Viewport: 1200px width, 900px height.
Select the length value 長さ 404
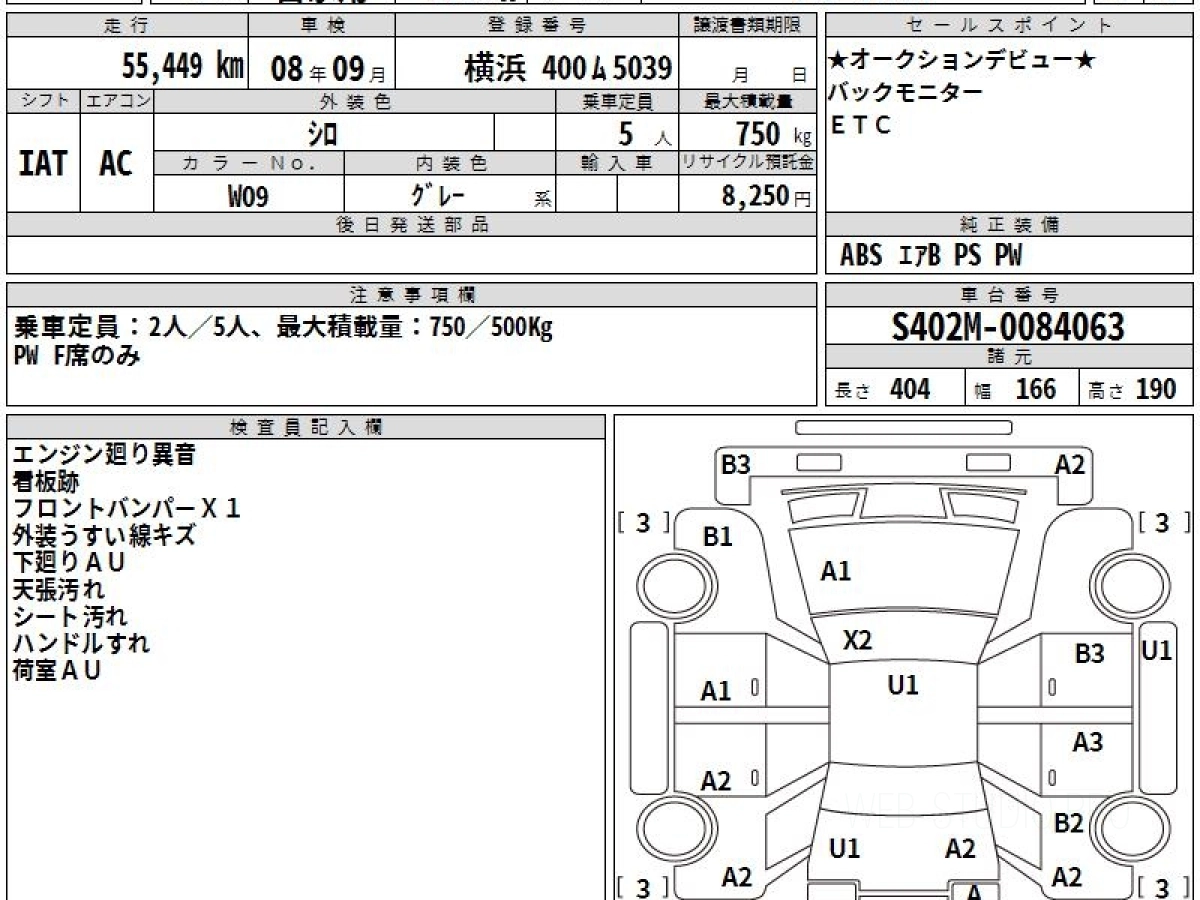coord(882,389)
